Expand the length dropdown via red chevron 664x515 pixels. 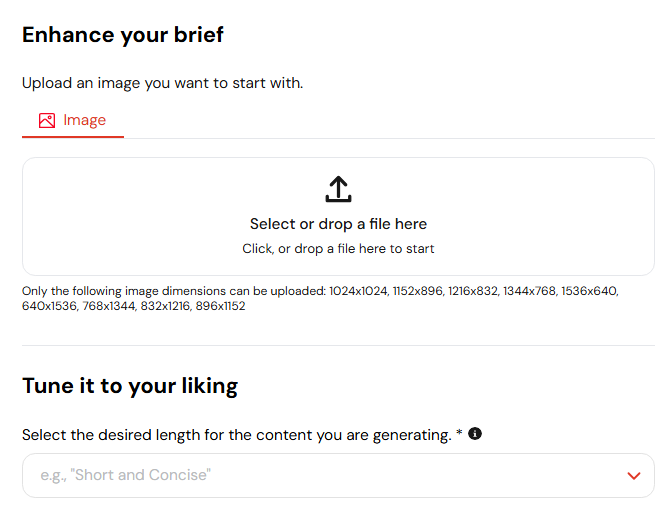(634, 476)
